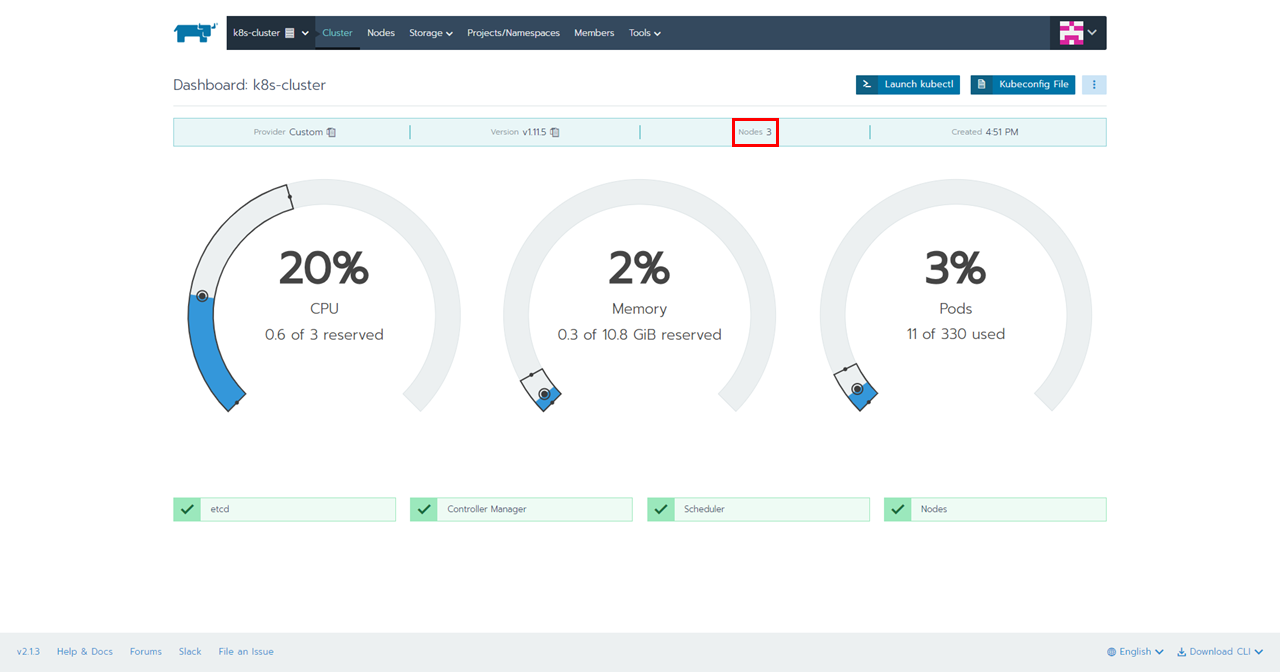Screen dimensions: 1280x672
Task: Open the English language selector
Action: [1135, 652]
